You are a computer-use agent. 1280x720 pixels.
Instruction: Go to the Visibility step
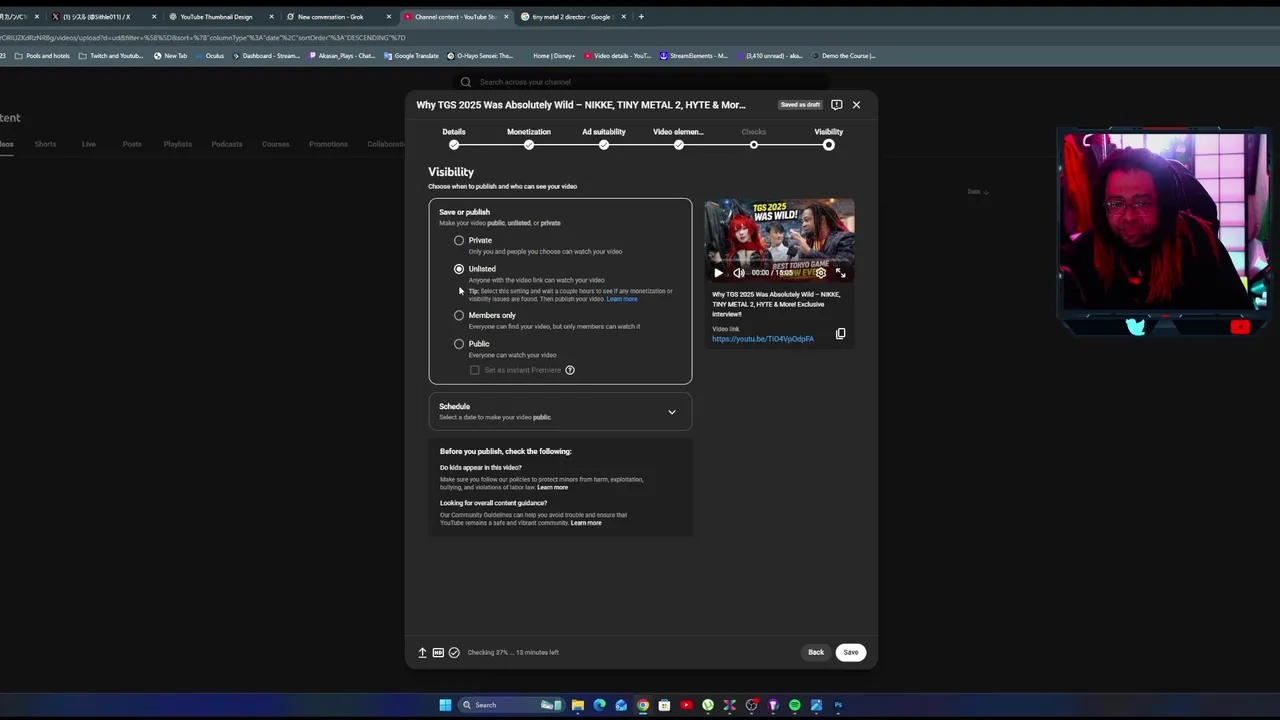click(x=829, y=138)
